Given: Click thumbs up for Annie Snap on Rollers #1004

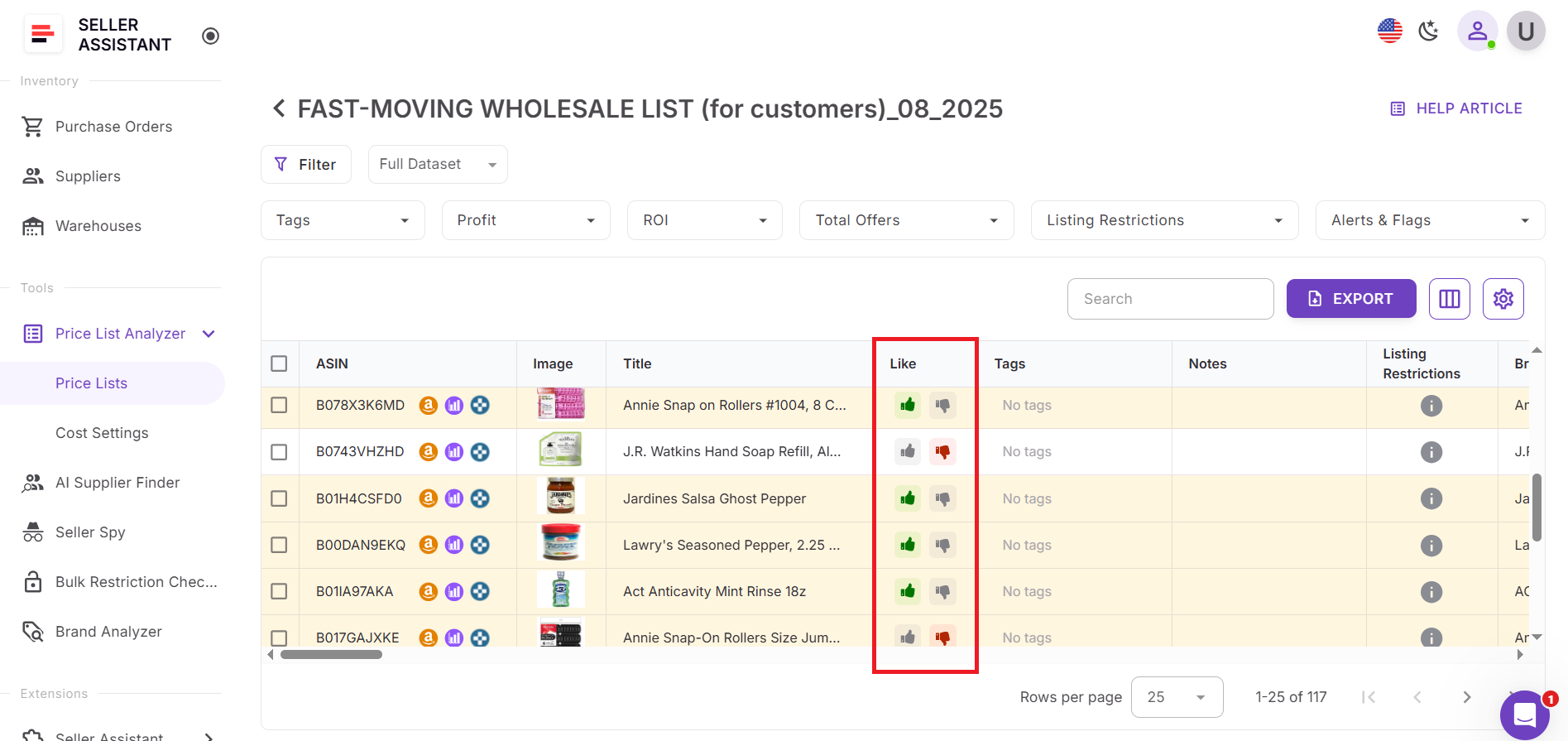Looking at the screenshot, I should (x=908, y=405).
